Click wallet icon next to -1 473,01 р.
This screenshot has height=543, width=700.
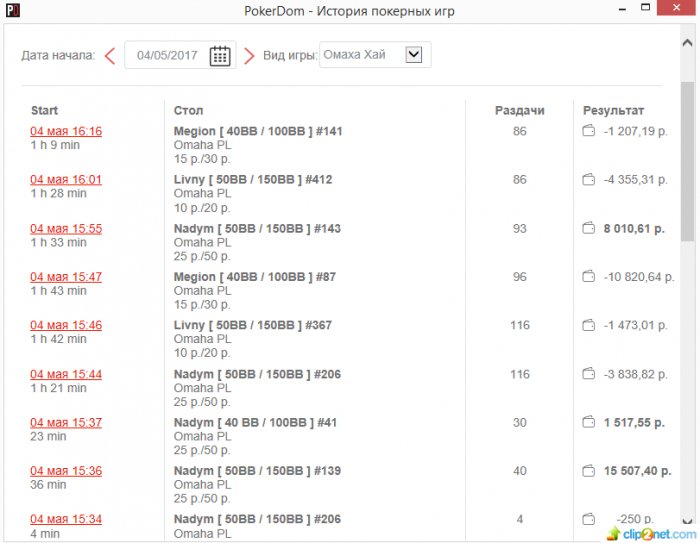click(589, 325)
